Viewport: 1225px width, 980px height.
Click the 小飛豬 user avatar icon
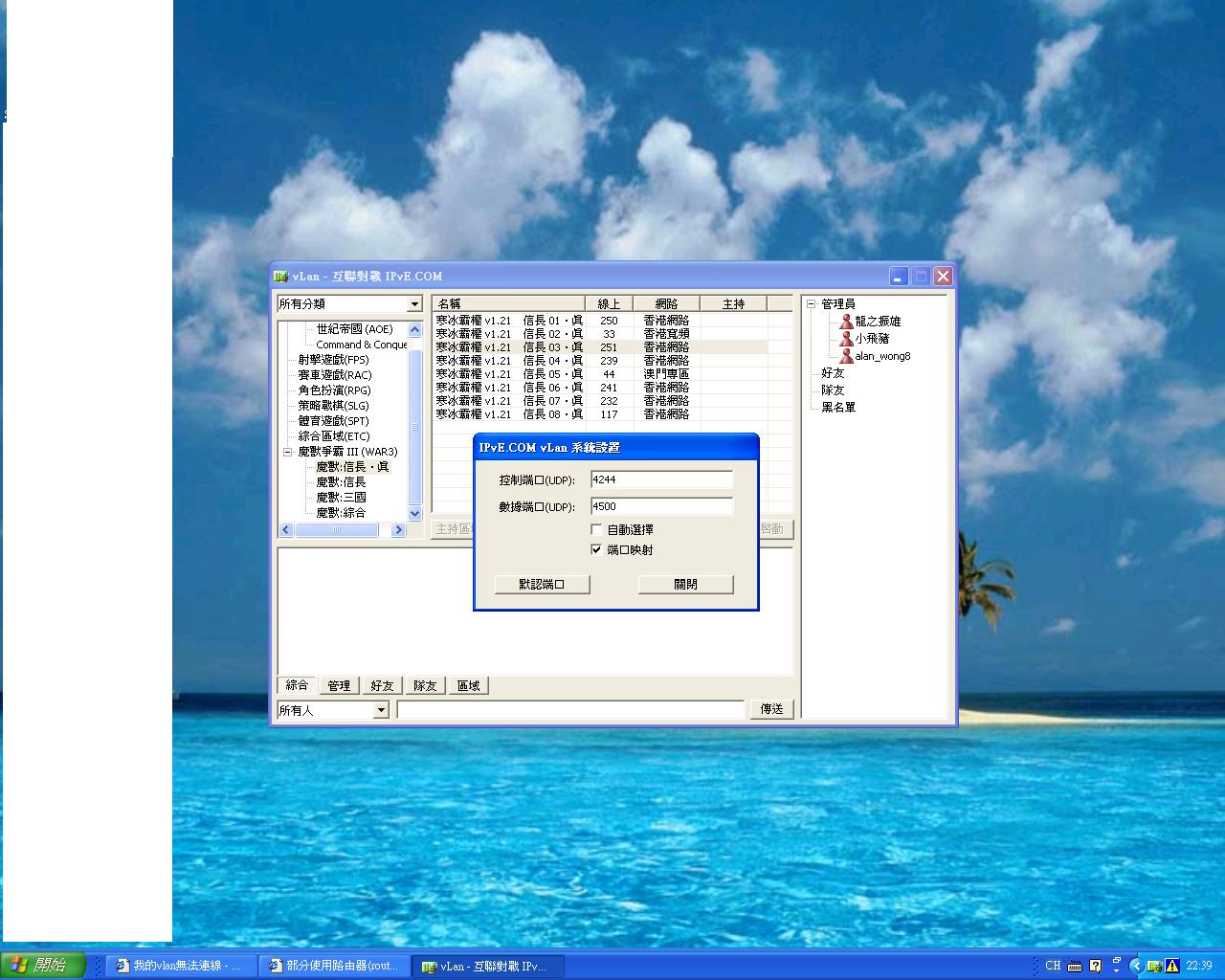846,339
